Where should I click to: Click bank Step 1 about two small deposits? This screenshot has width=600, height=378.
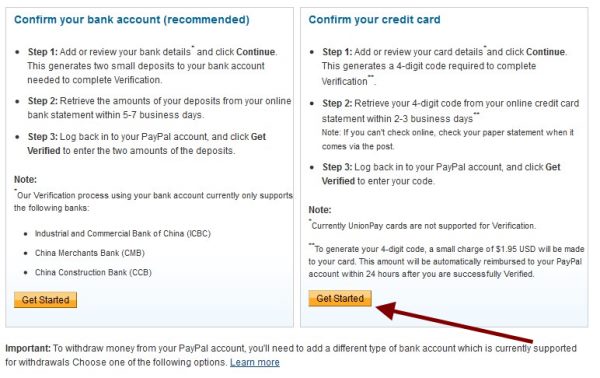click(152, 66)
